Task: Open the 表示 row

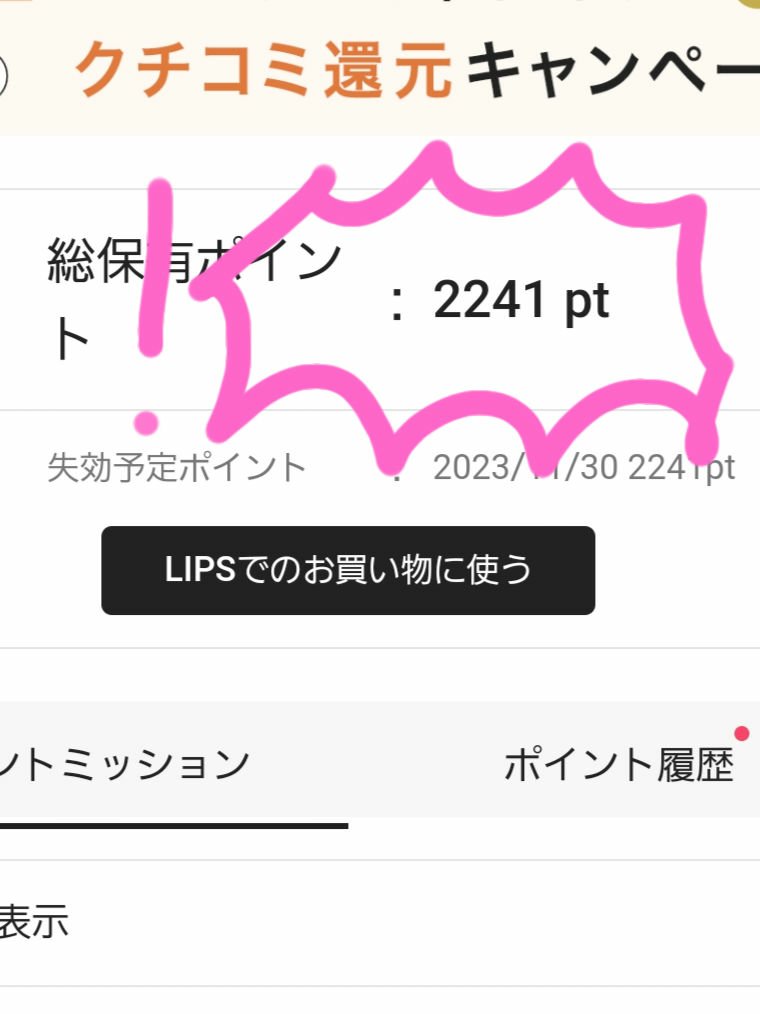Action: pos(380,923)
